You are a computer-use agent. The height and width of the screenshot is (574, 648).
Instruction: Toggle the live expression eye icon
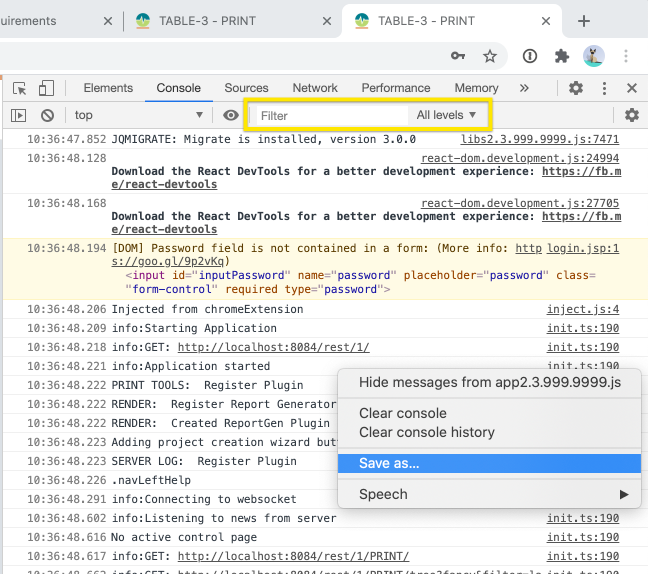click(x=231, y=115)
